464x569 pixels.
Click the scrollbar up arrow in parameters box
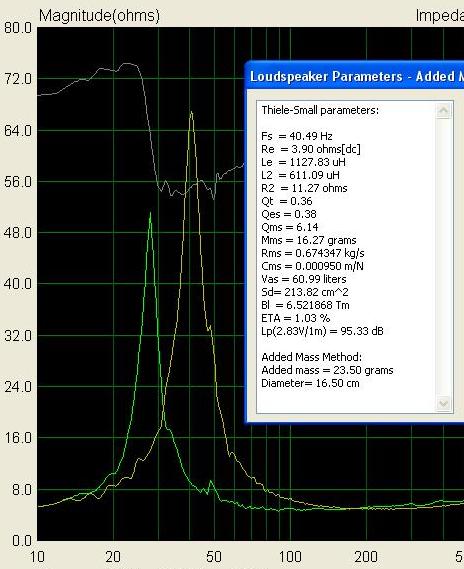443,111
